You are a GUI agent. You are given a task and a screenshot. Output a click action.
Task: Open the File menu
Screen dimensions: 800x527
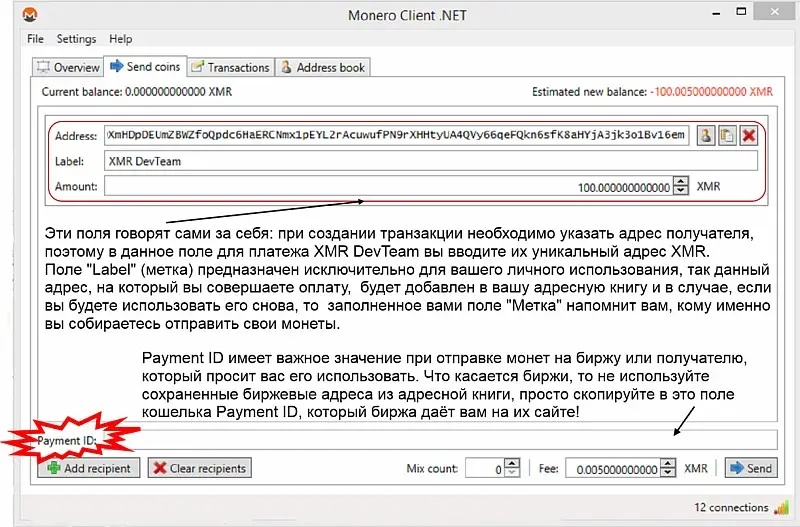[x=35, y=39]
